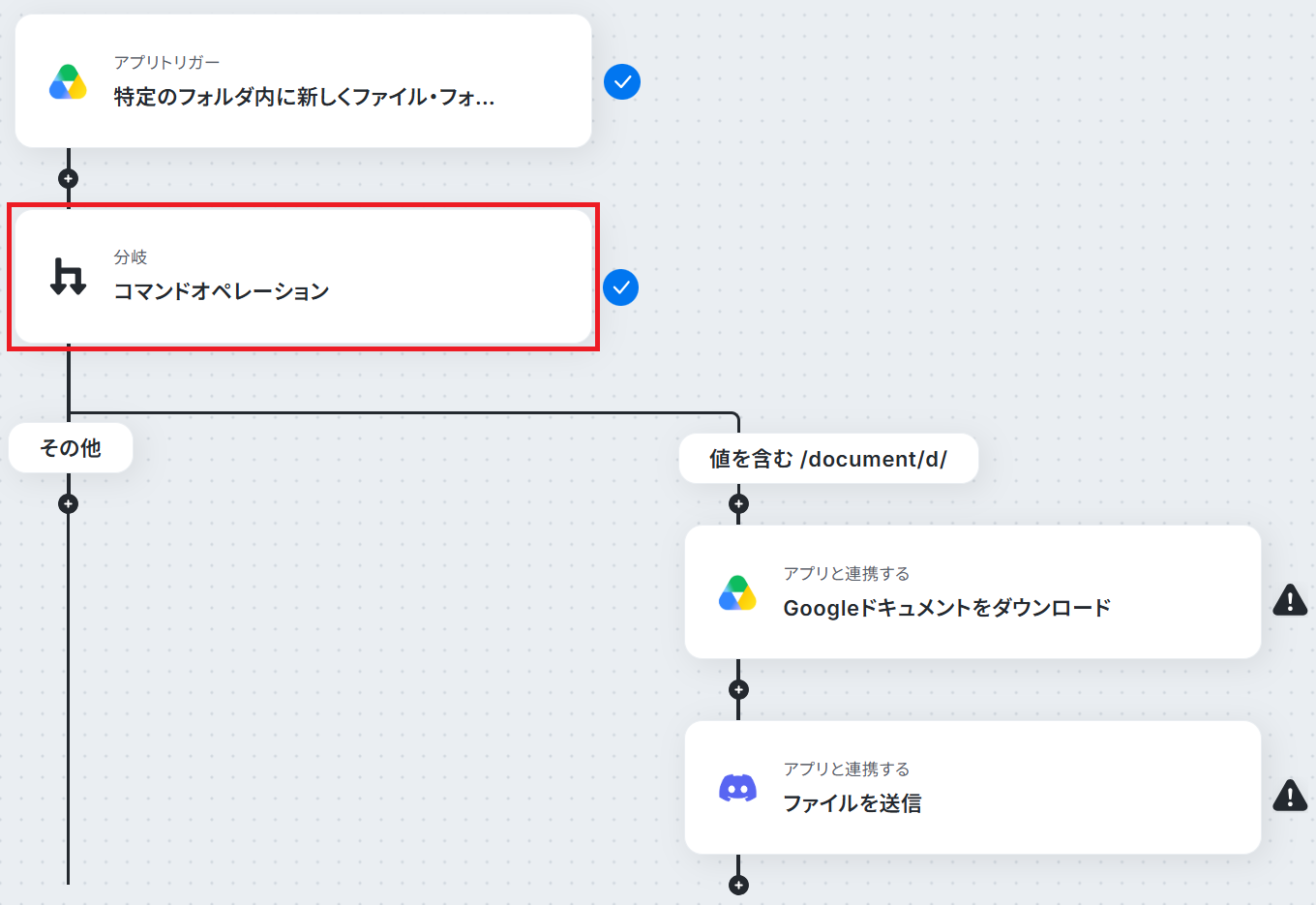Open the 特定のフォルダ内に新しくファイル trigger card
The width and height of the screenshot is (1316, 905).
click(x=303, y=81)
